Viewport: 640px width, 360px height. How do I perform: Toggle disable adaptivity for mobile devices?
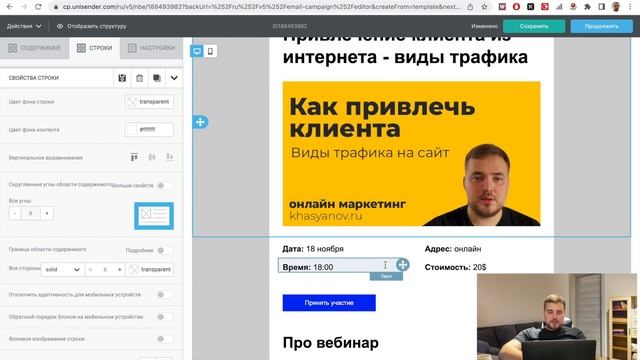coord(164,294)
